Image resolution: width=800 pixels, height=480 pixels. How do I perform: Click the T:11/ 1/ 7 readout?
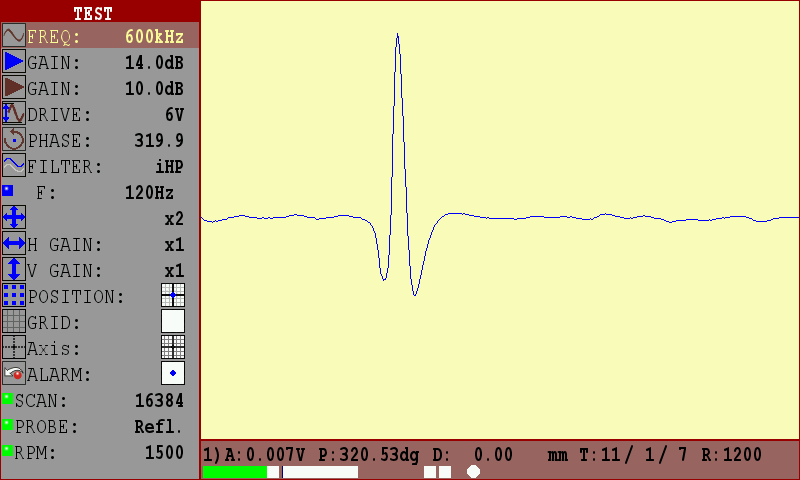pyautogui.click(x=633, y=454)
